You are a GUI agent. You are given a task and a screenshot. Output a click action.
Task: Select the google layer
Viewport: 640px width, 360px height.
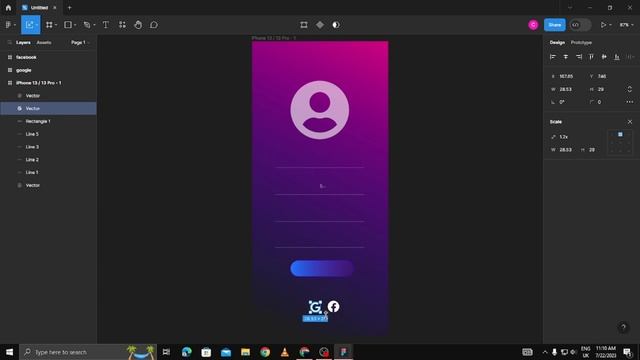point(48,70)
